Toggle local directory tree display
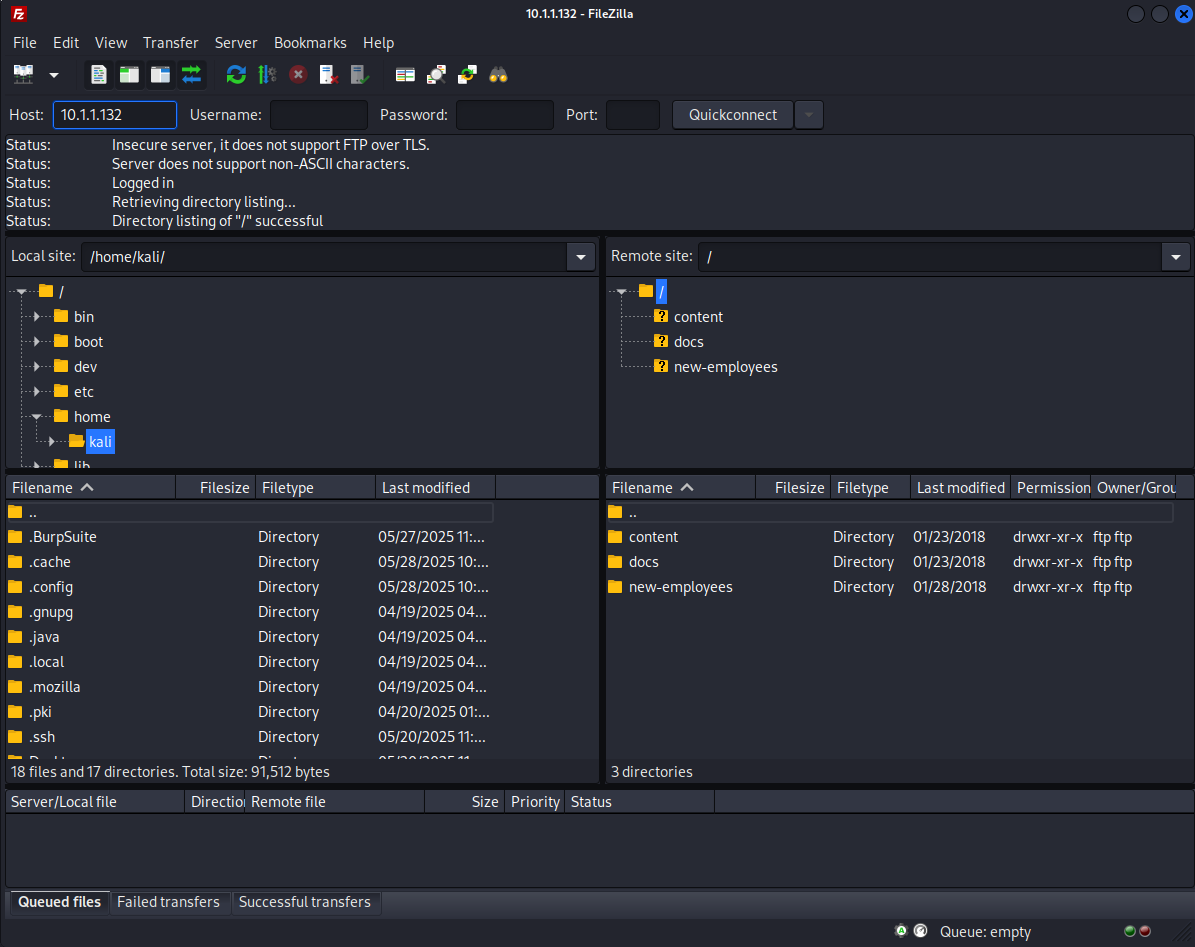 point(130,74)
